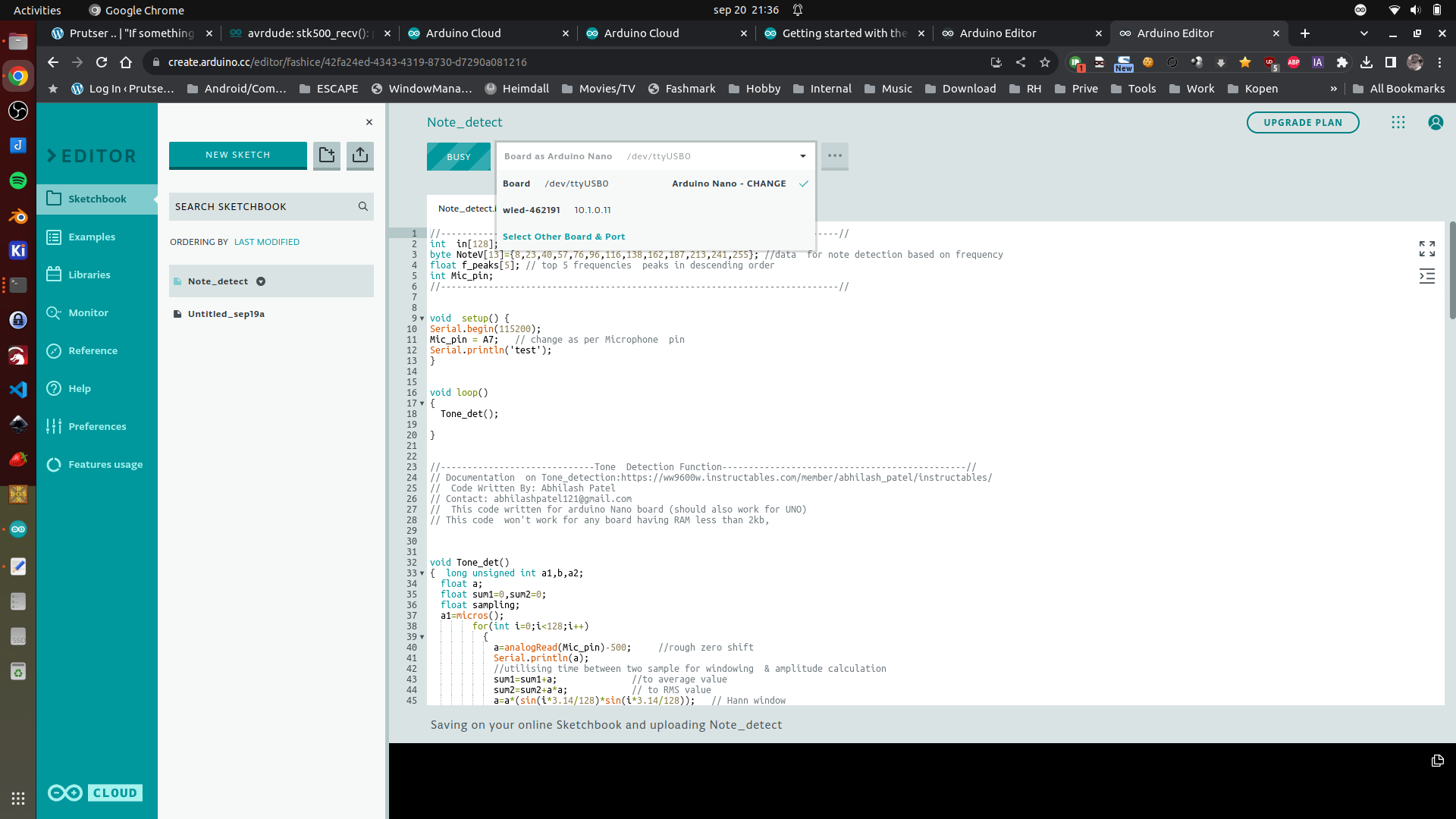
Task: Collapse the Tone_det body fold arrow at line 33
Action: tap(422, 573)
